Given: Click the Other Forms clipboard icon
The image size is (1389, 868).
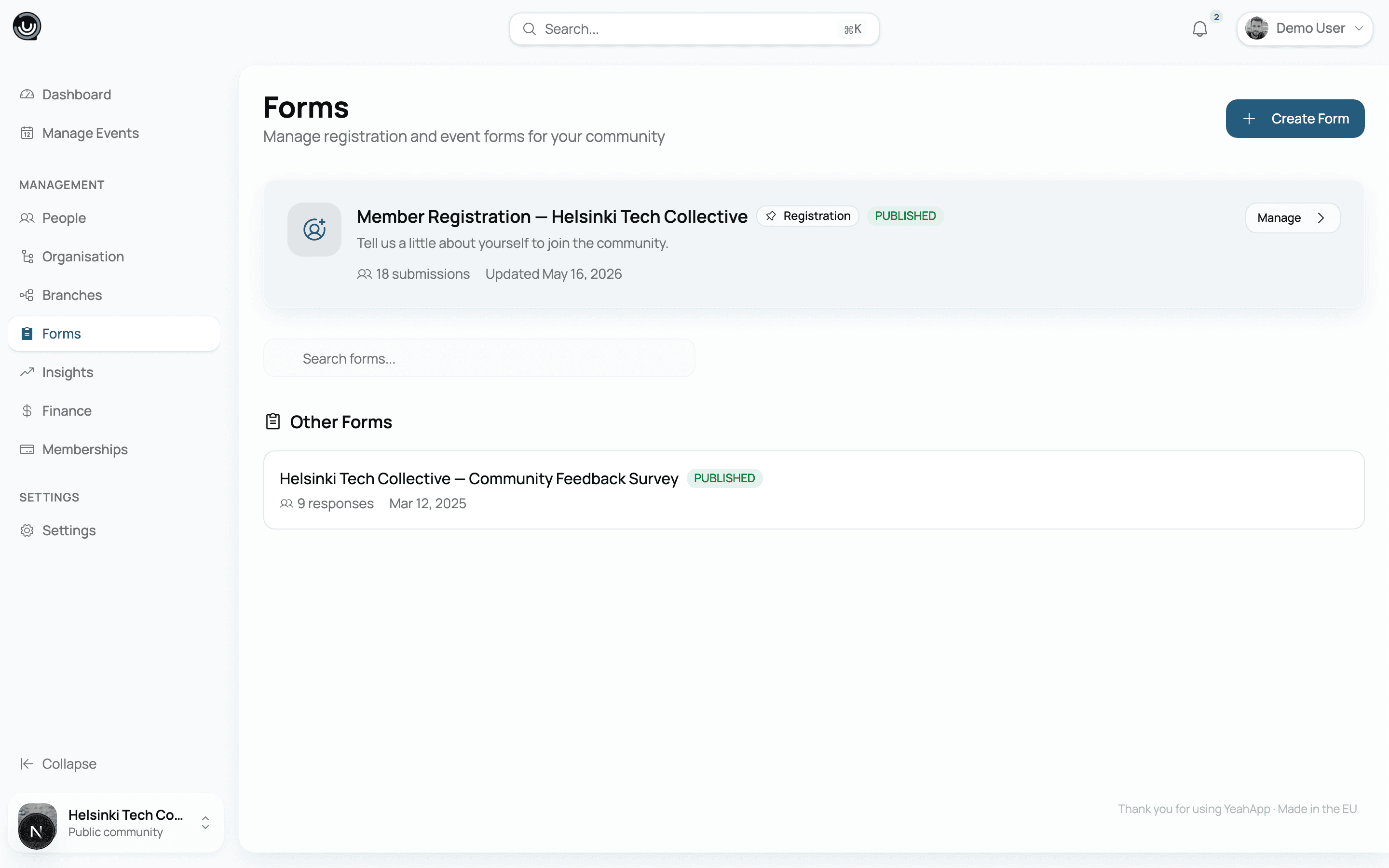Looking at the screenshot, I should pyautogui.click(x=272, y=422).
